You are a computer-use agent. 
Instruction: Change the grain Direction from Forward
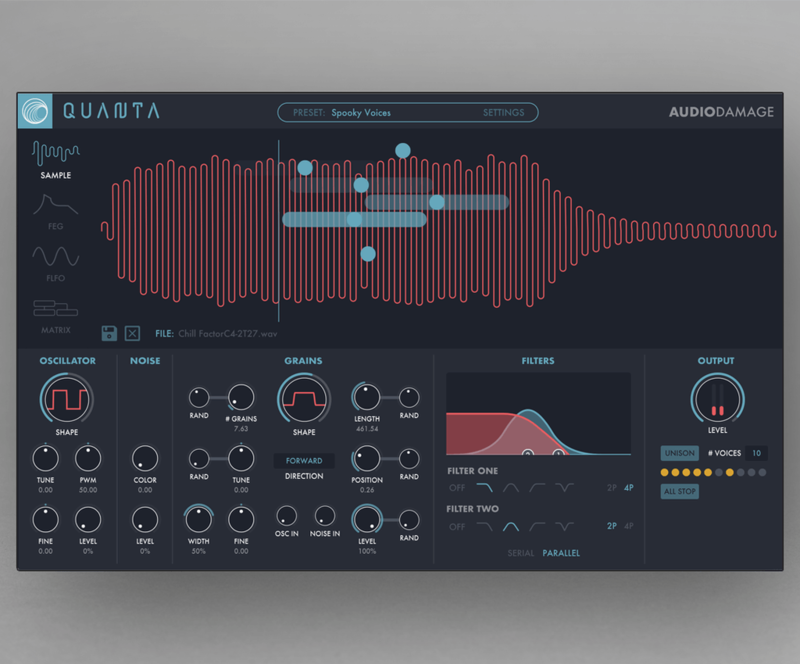click(304, 461)
